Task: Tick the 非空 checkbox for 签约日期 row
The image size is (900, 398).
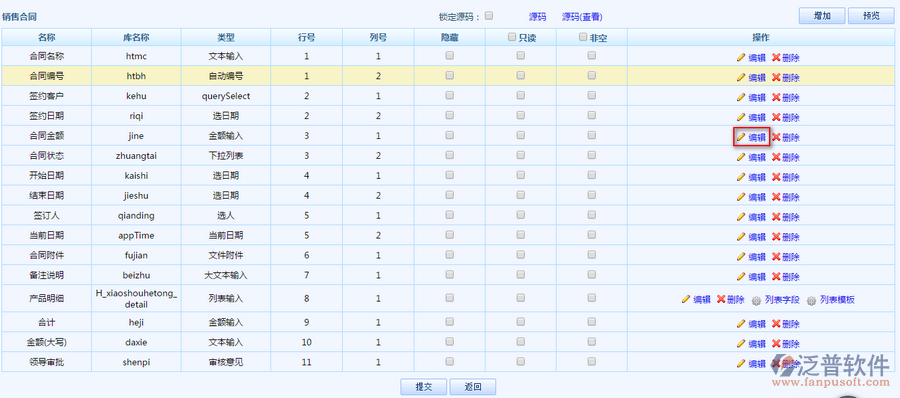Action: click(592, 115)
